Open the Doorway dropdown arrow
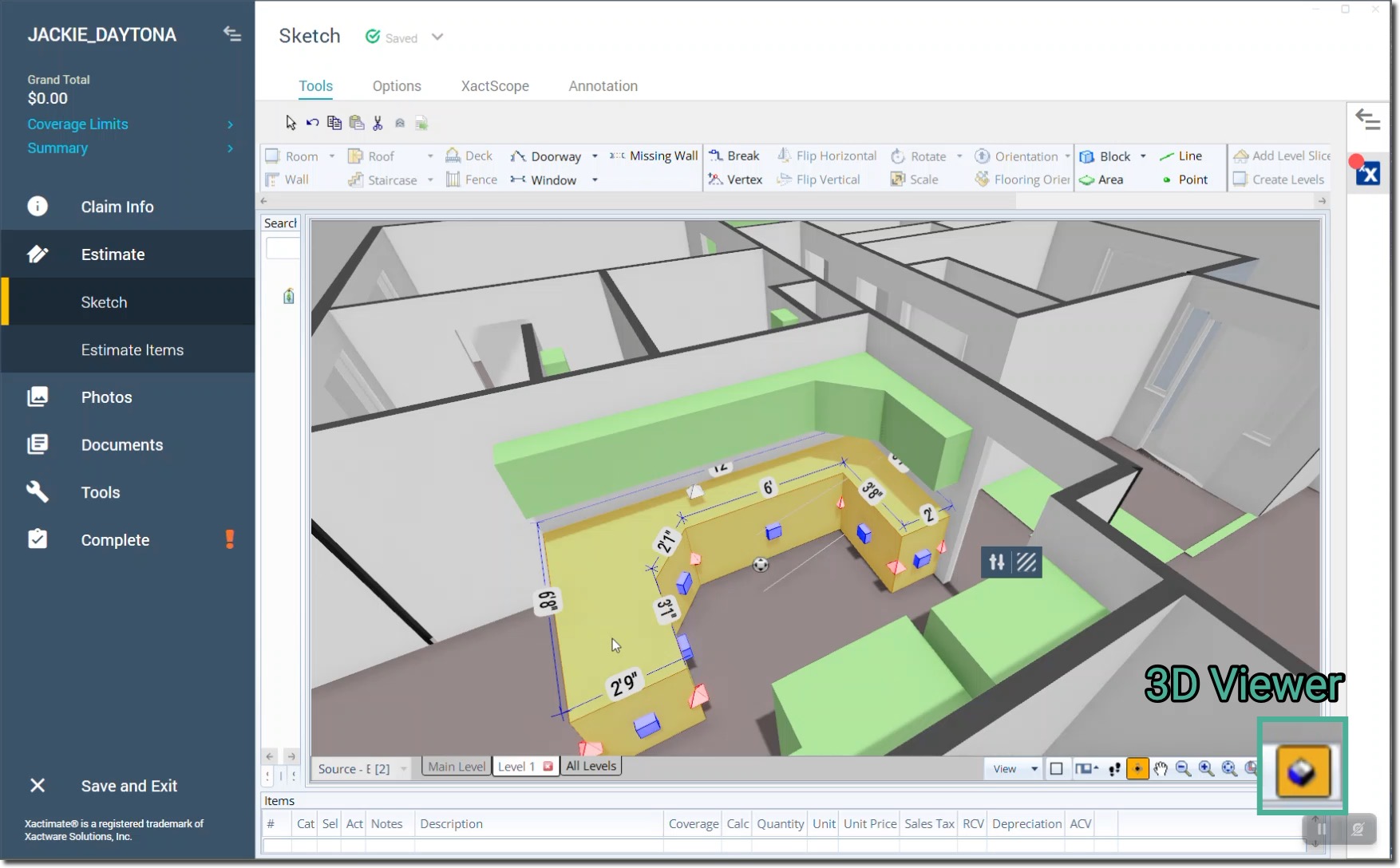This screenshot has height=868, width=1400. [595, 156]
